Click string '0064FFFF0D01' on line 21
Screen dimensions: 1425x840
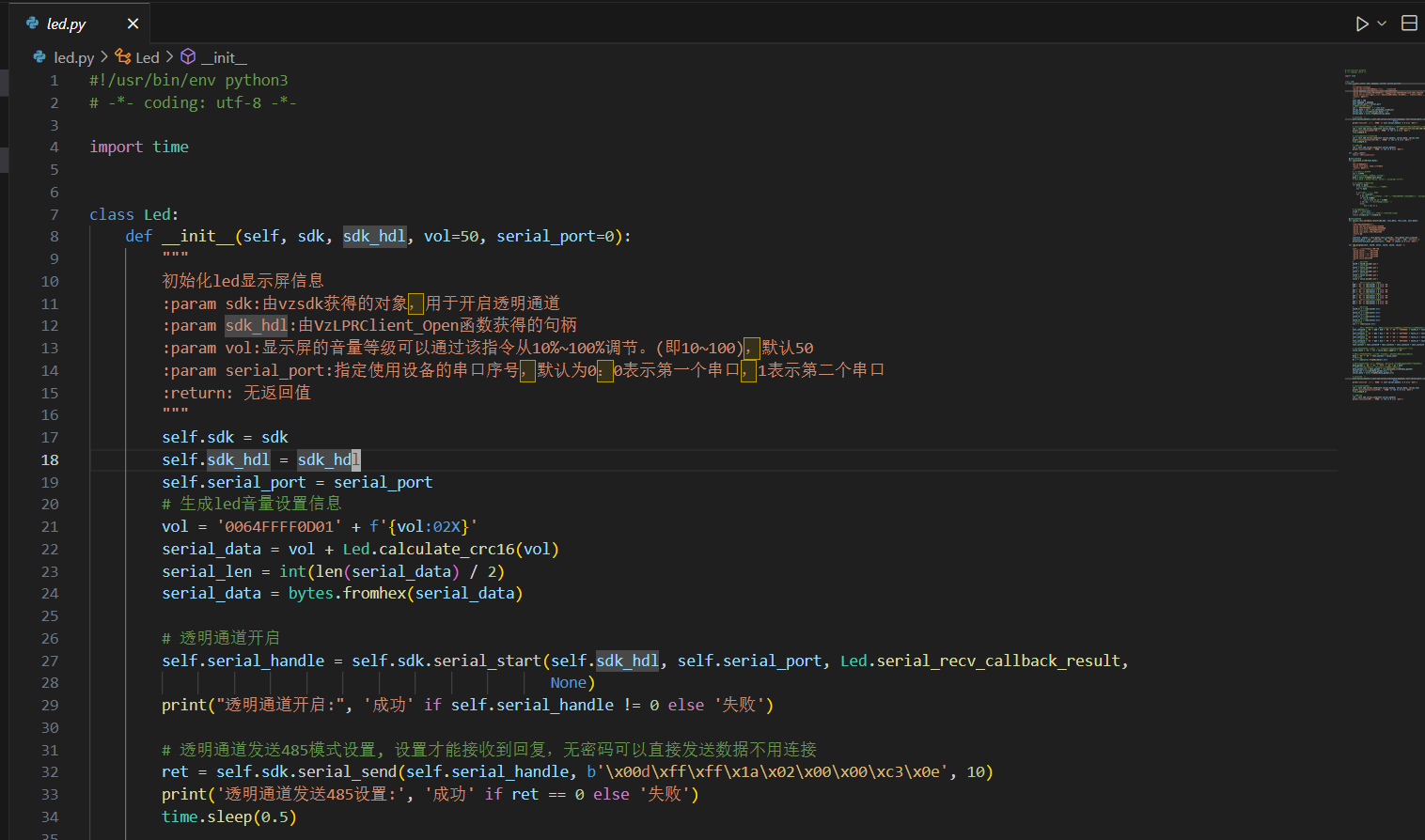(279, 526)
